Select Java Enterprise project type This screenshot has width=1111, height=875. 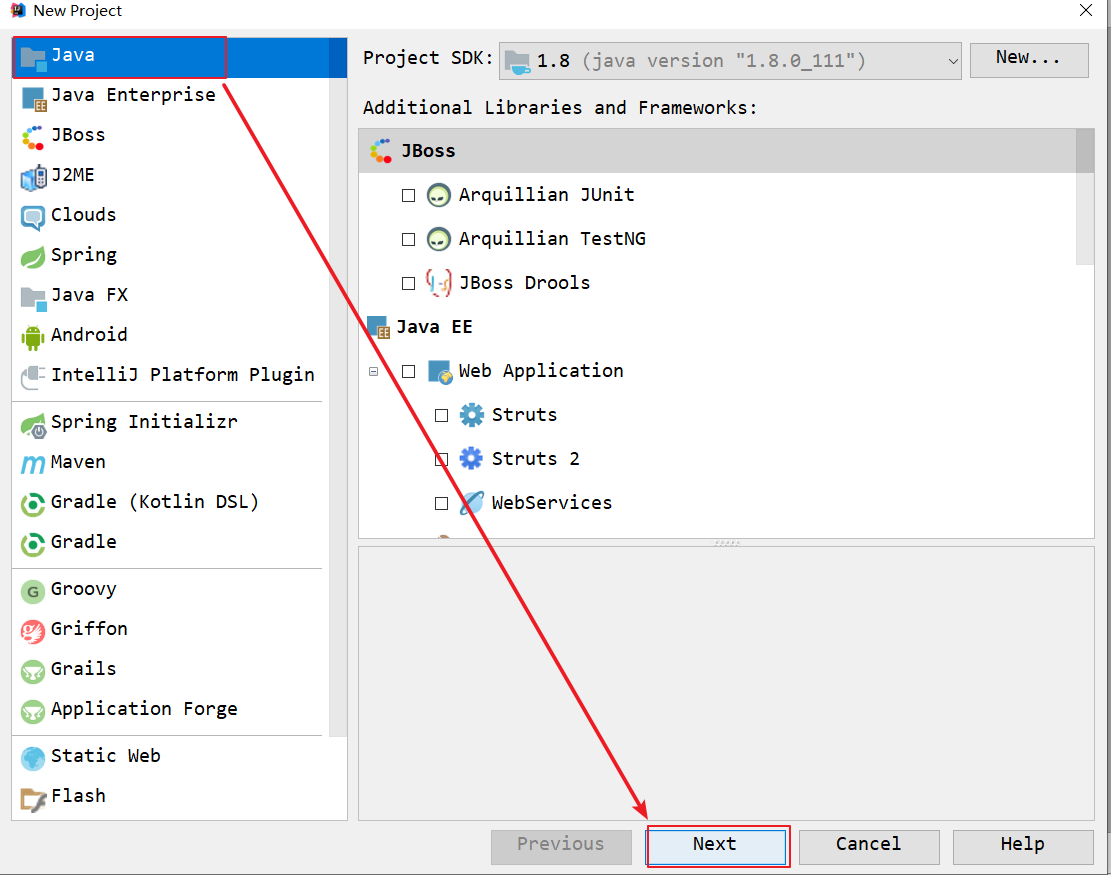132,95
